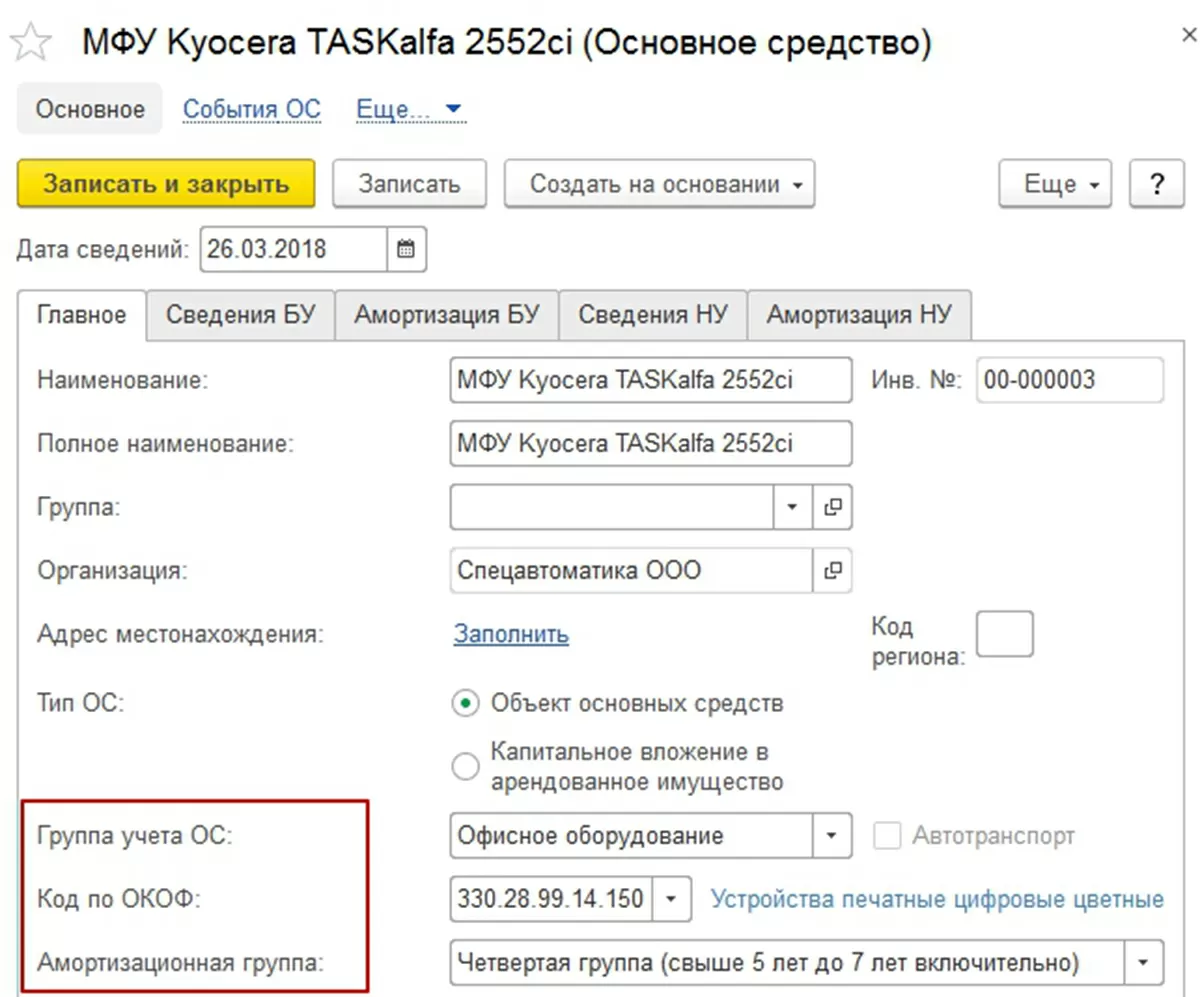Click the Офисное оборудование field text
The height and width of the screenshot is (997, 1200).
click(x=590, y=836)
